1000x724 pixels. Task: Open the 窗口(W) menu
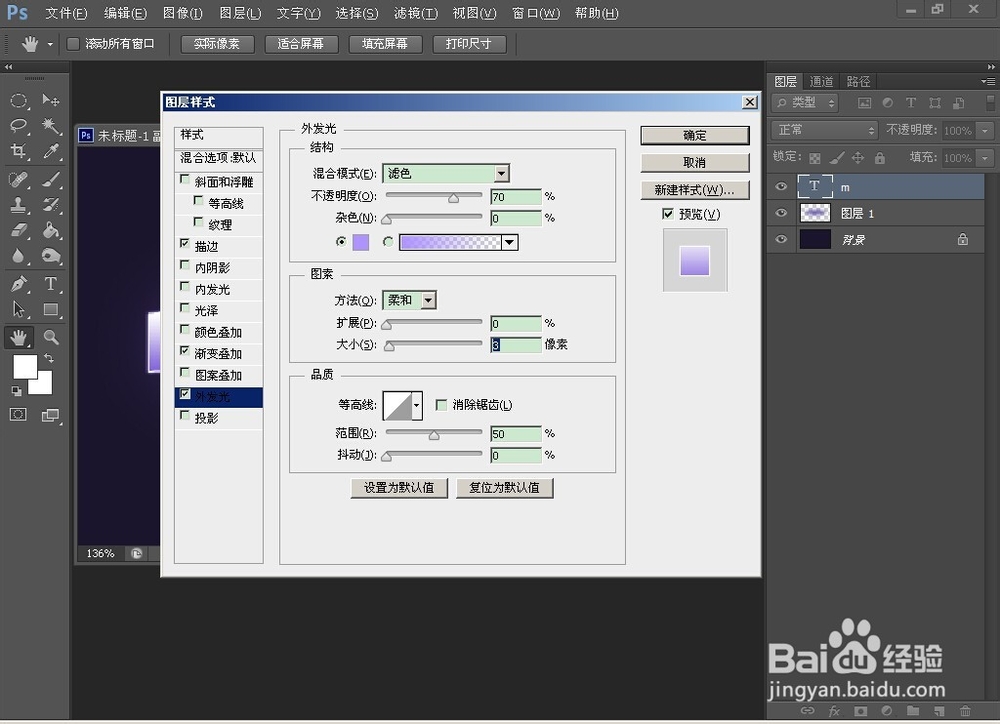pyautogui.click(x=536, y=13)
